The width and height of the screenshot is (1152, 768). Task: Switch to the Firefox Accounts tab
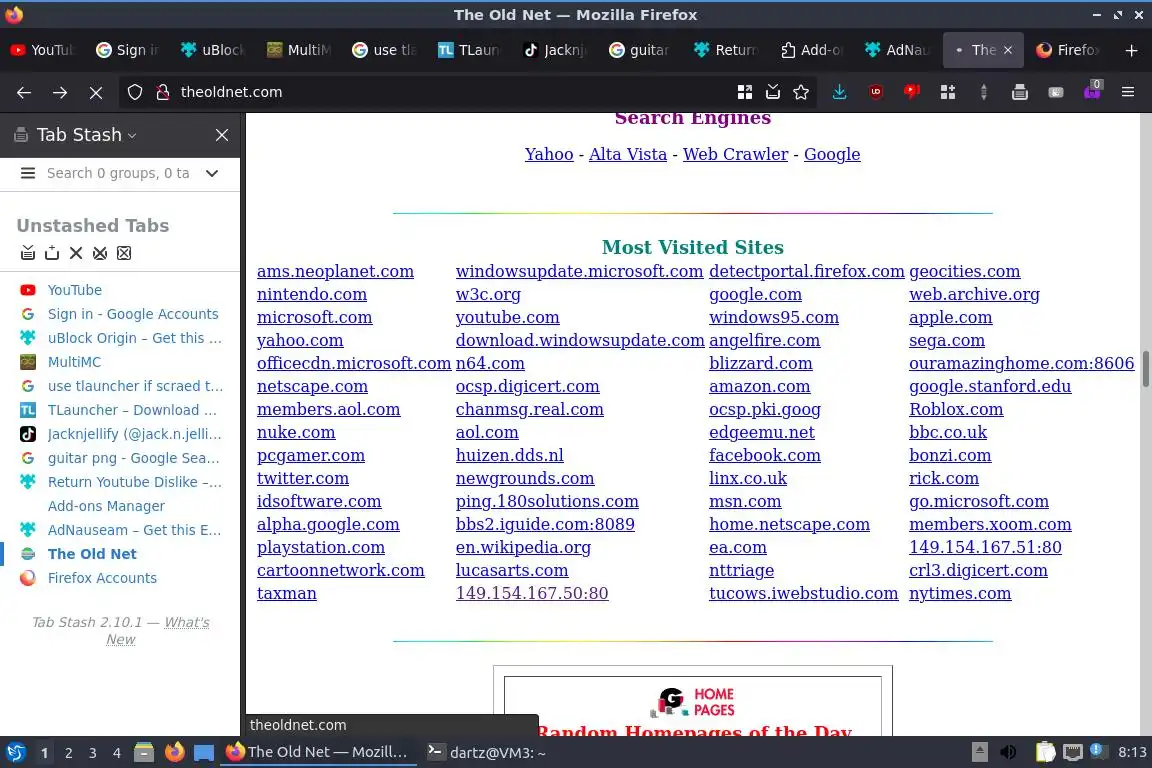click(1068, 50)
